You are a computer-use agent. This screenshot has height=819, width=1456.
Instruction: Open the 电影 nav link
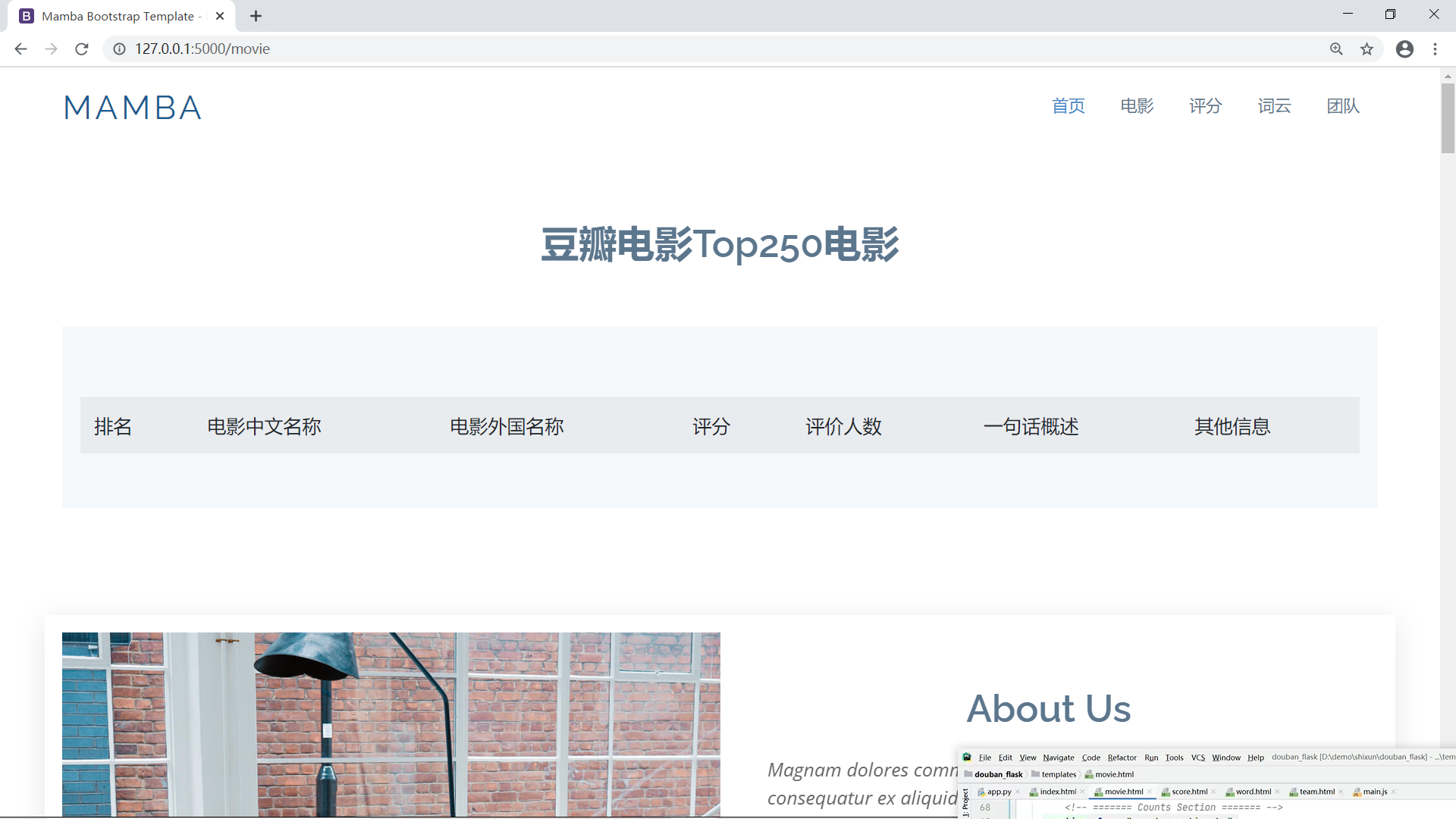1137,106
